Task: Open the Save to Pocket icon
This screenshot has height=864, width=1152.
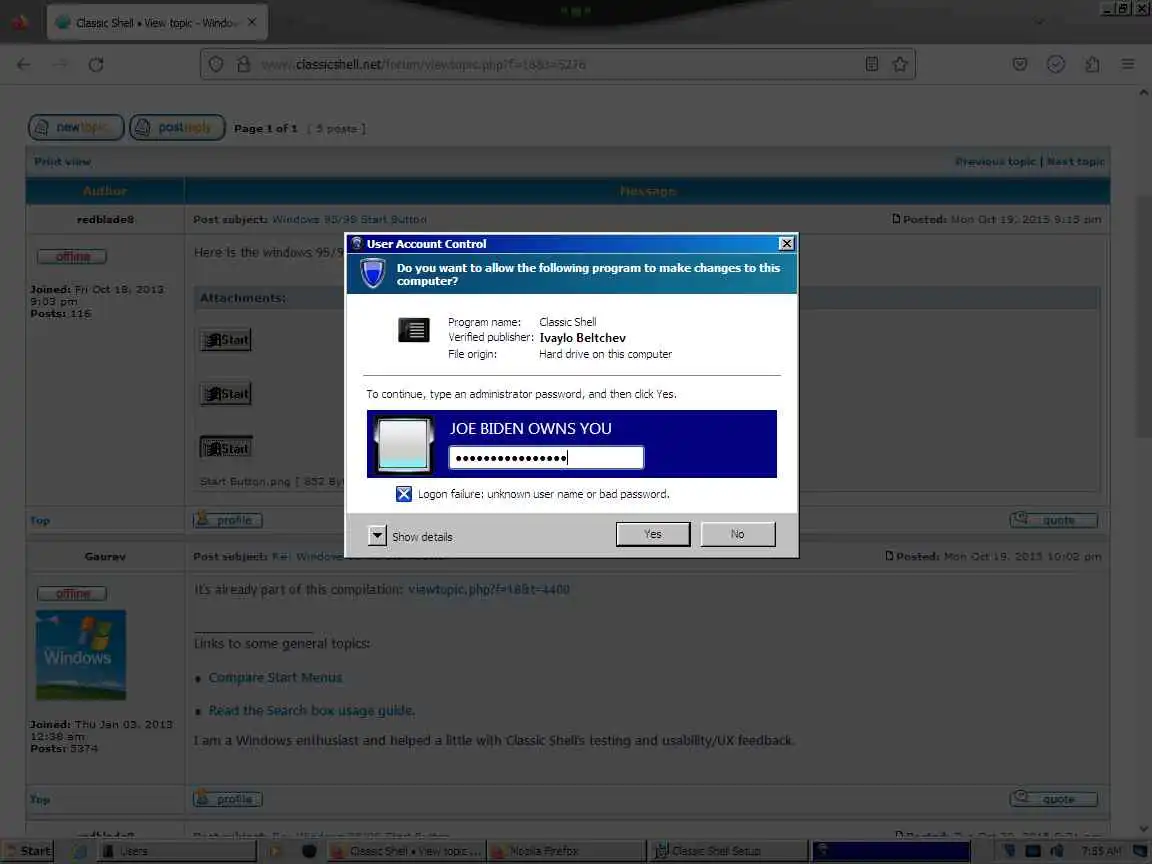Action: [x=1020, y=65]
